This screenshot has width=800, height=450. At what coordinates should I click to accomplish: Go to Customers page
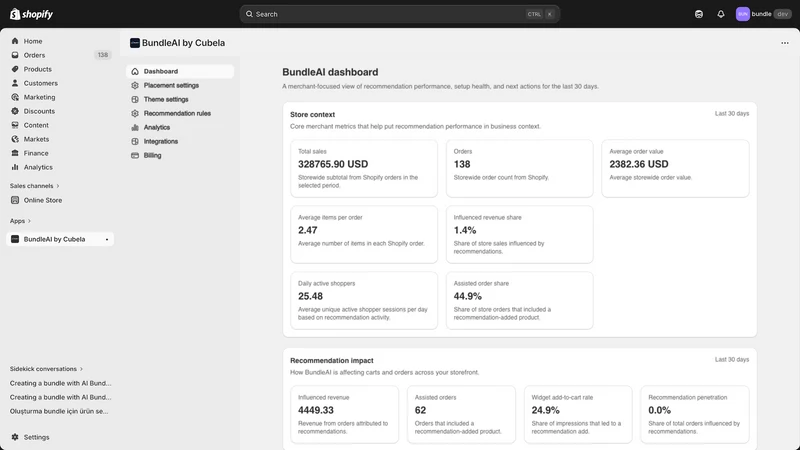click(40, 83)
